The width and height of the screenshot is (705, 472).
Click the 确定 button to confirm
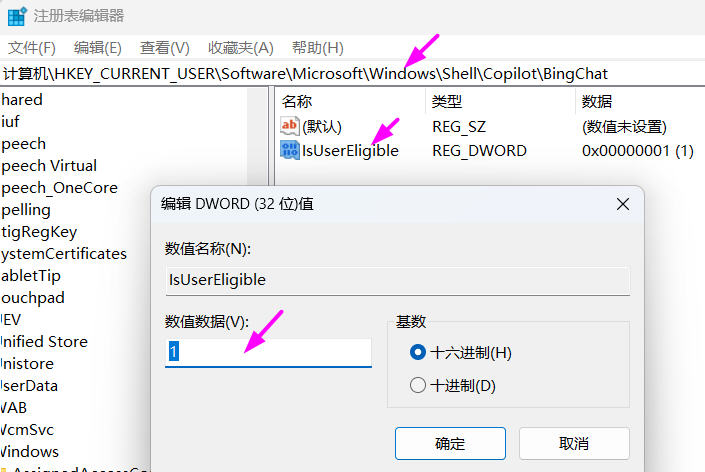click(x=450, y=444)
